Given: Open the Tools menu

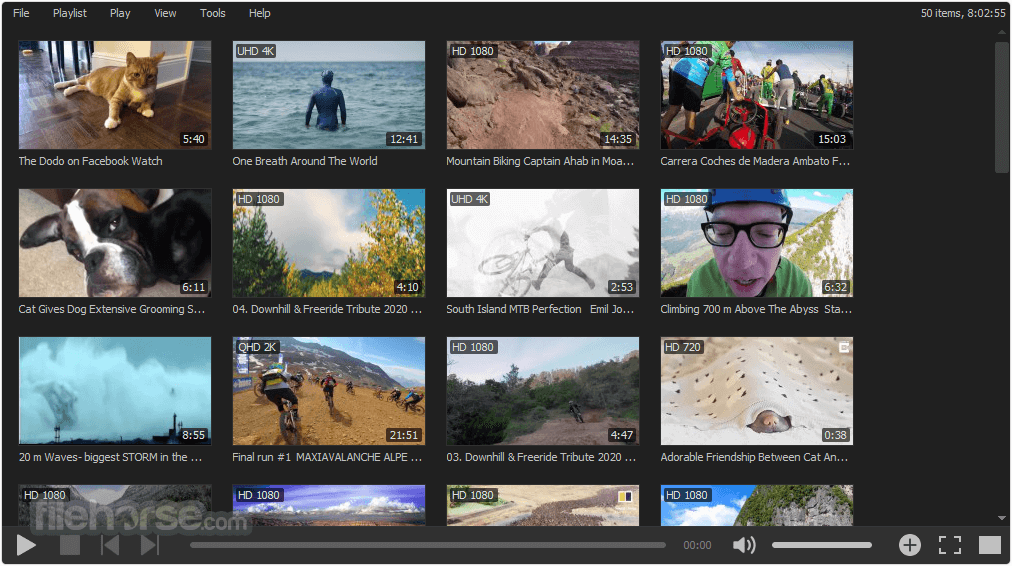Looking at the screenshot, I should (212, 13).
